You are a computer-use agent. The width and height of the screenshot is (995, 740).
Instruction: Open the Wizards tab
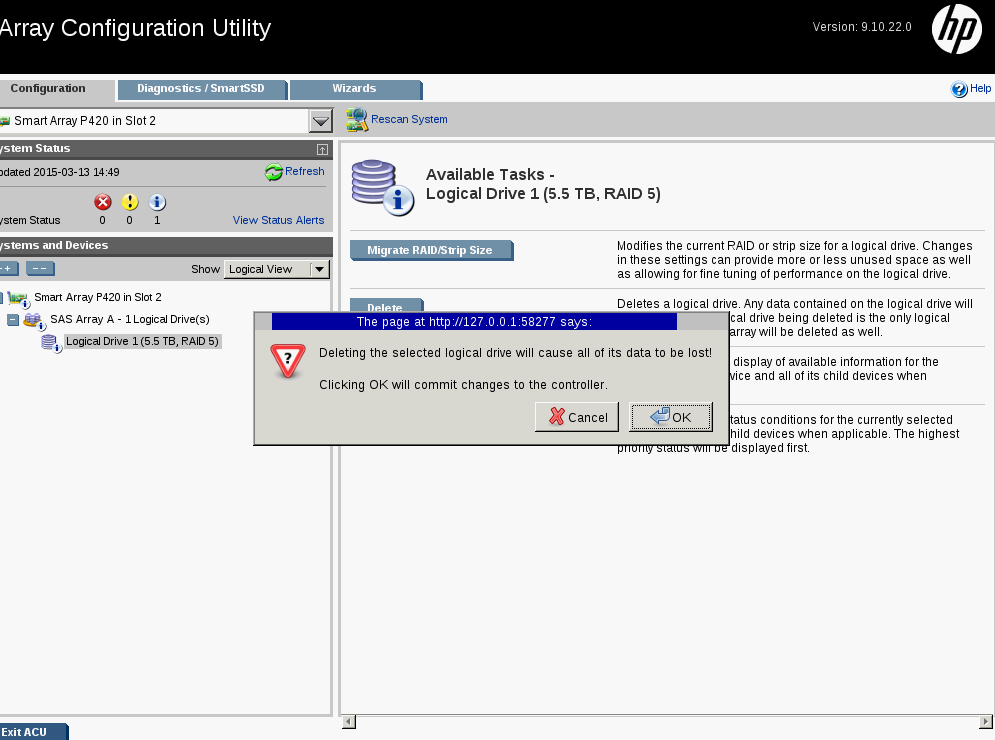coord(354,89)
